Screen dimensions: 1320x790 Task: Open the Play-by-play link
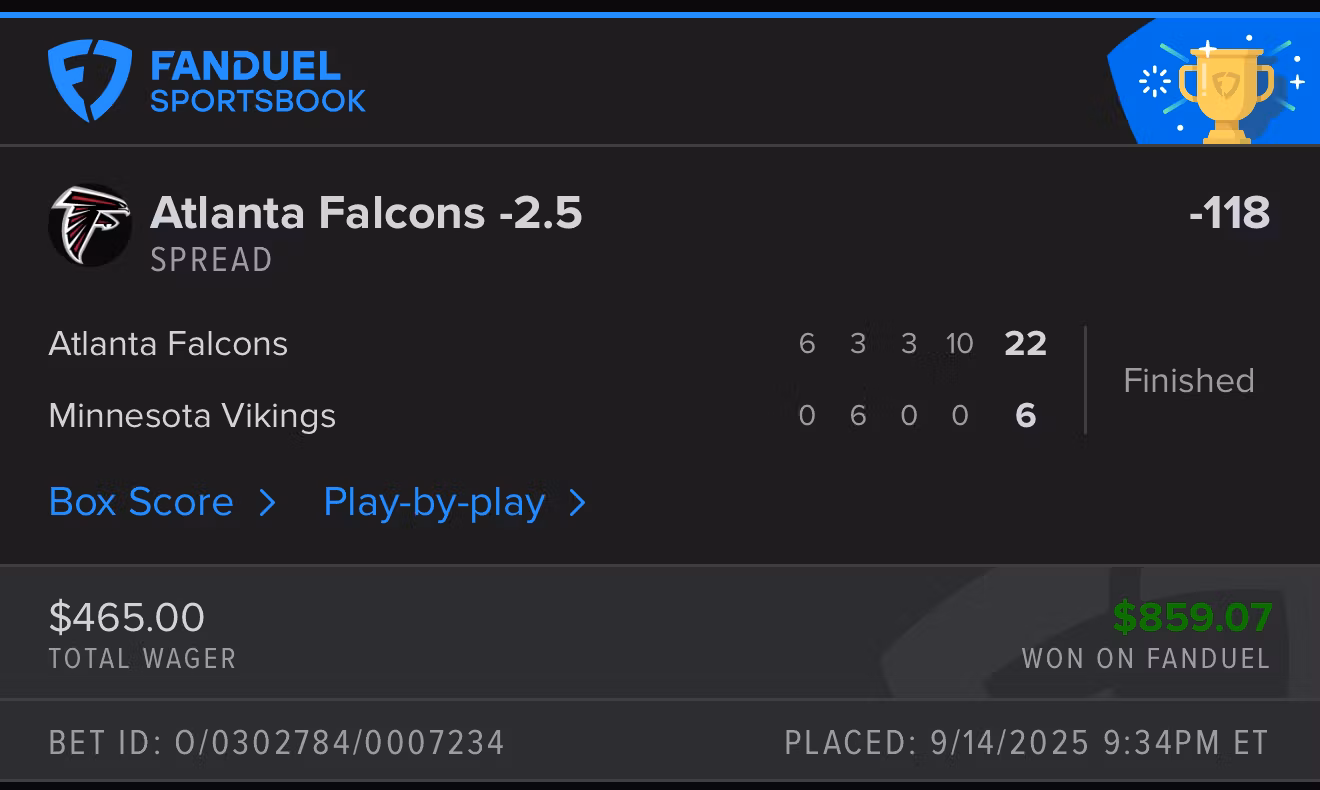pyautogui.click(x=434, y=502)
